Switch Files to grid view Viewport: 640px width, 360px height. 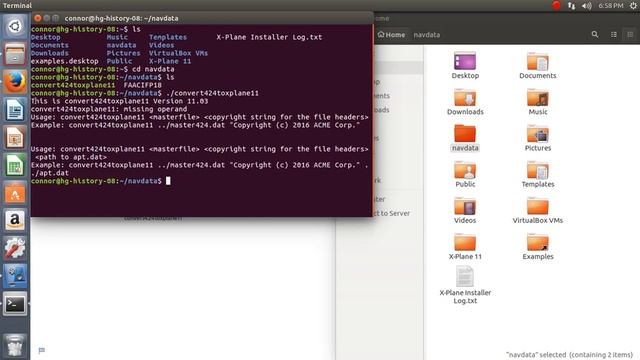(x=630, y=35)
